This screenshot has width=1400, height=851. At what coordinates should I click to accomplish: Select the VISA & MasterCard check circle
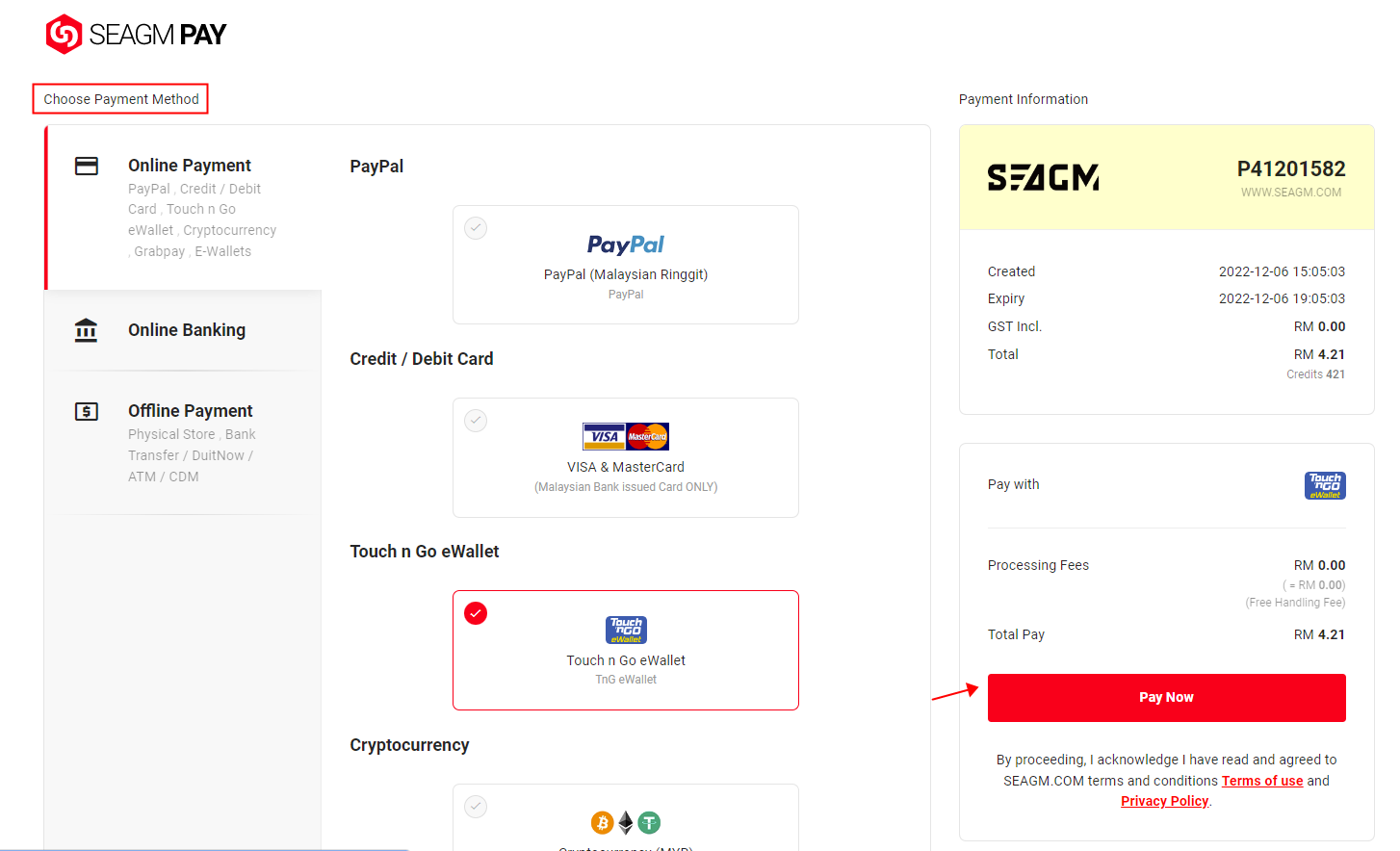pos(476,421)
